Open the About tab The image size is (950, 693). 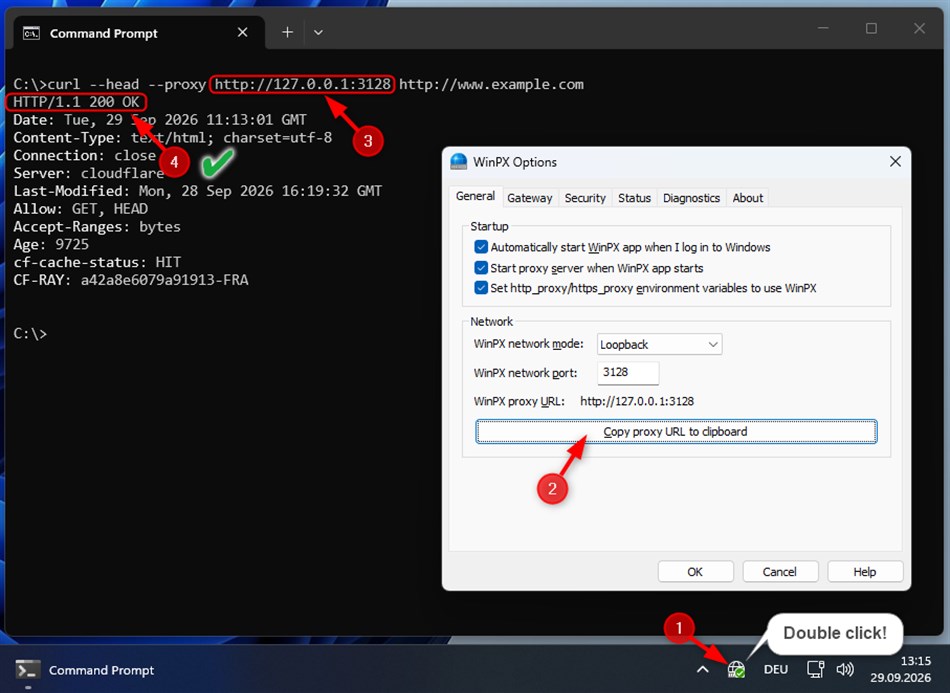(748, 198)
